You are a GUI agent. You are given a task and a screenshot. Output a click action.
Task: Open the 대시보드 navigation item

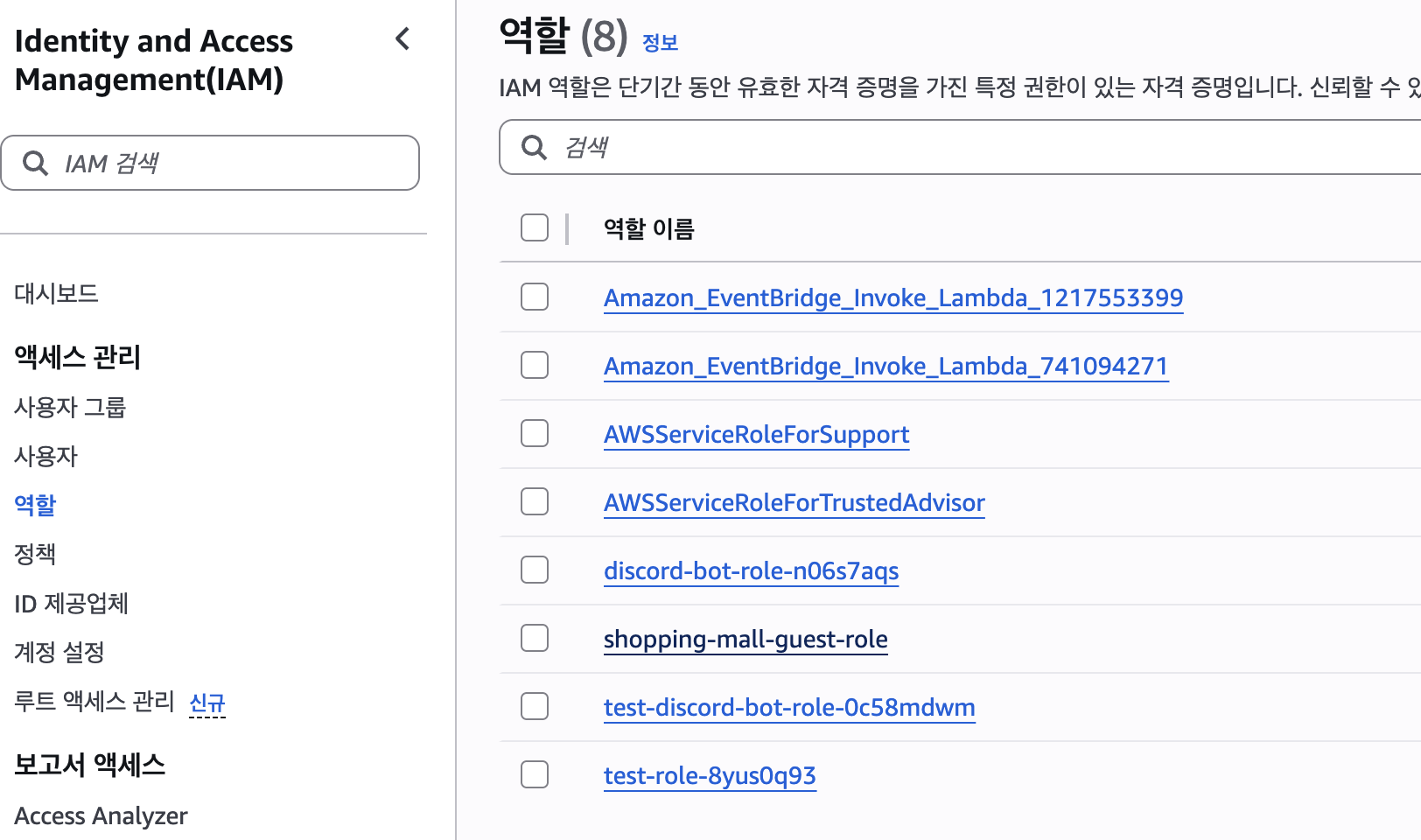tap(56, 293)
